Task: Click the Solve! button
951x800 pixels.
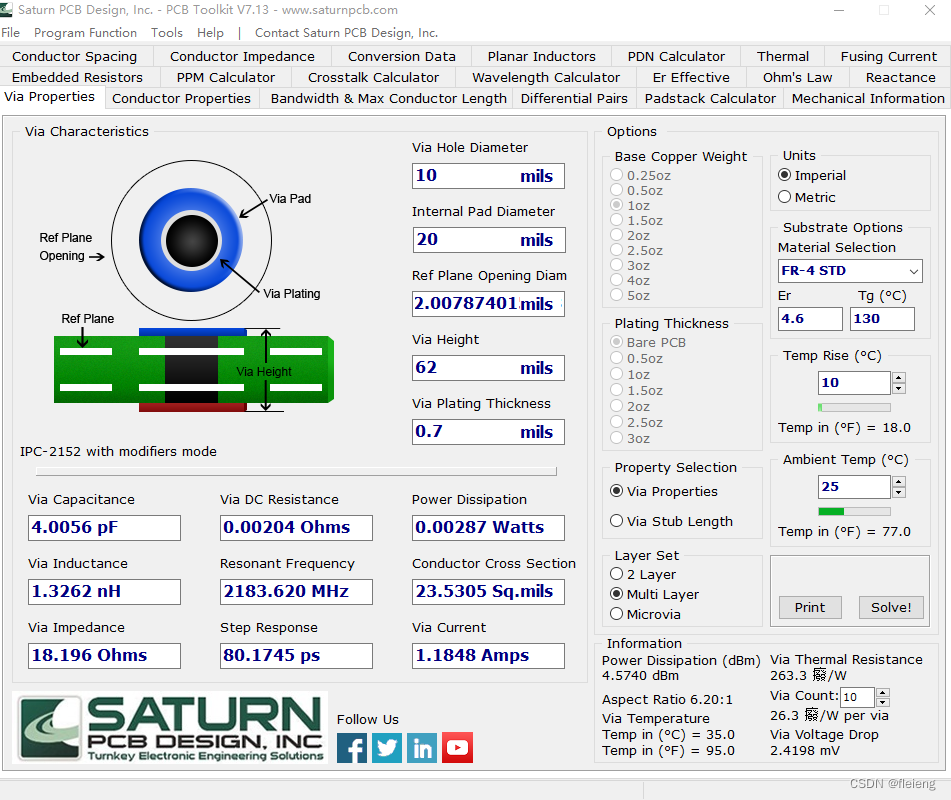Action: [x=891, y=607]
